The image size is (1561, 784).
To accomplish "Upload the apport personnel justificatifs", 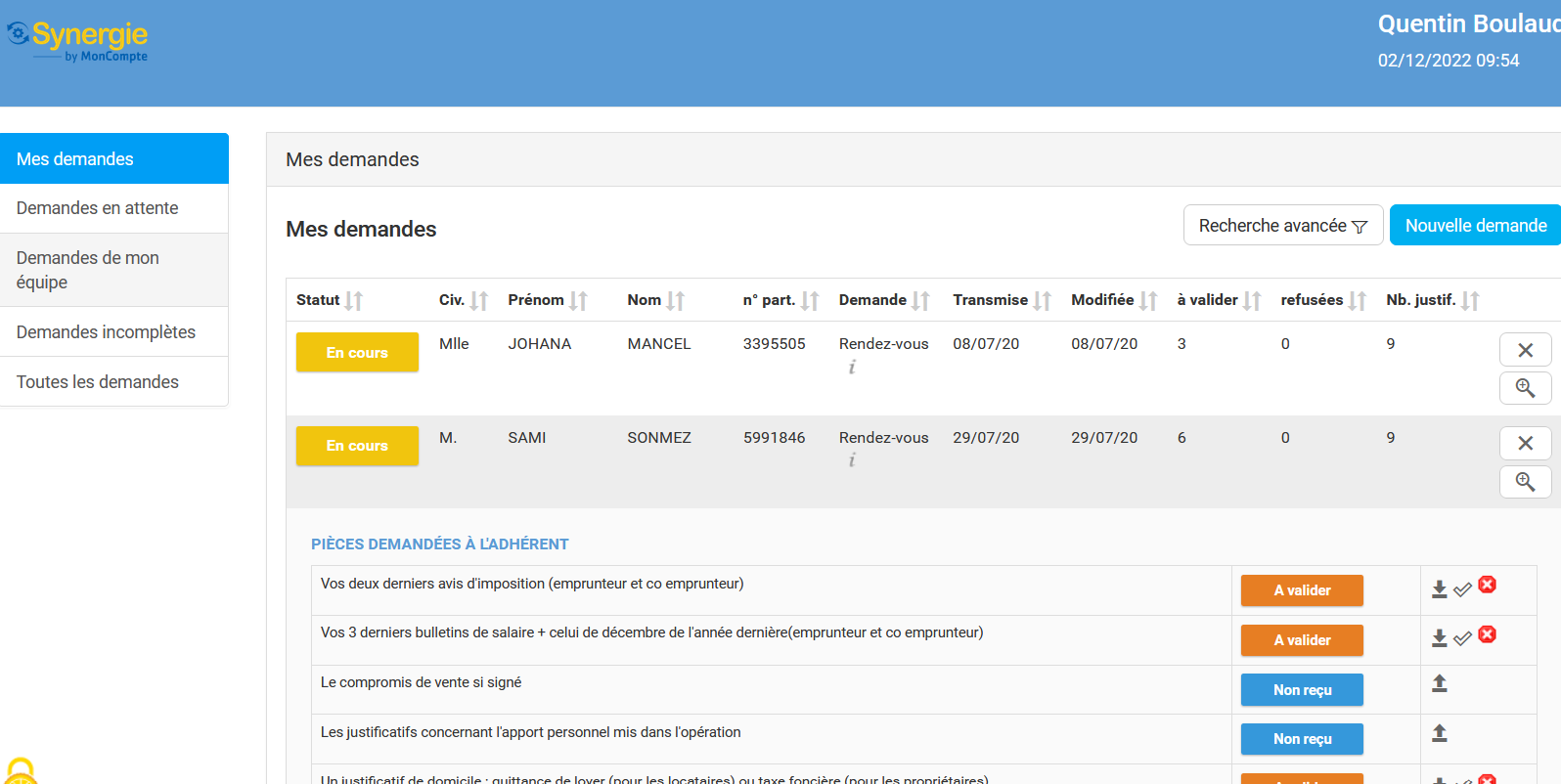I will tap(1439, 733).
